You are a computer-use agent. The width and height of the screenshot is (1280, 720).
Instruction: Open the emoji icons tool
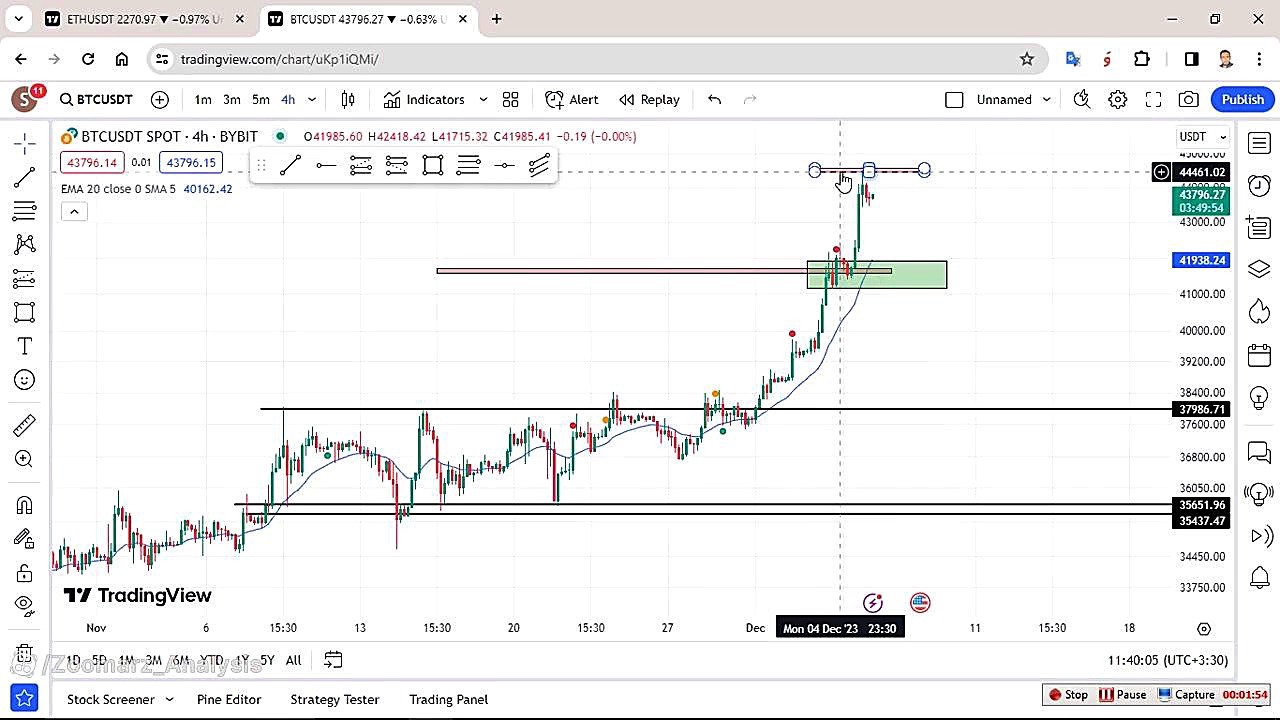[x=25, y=380]
